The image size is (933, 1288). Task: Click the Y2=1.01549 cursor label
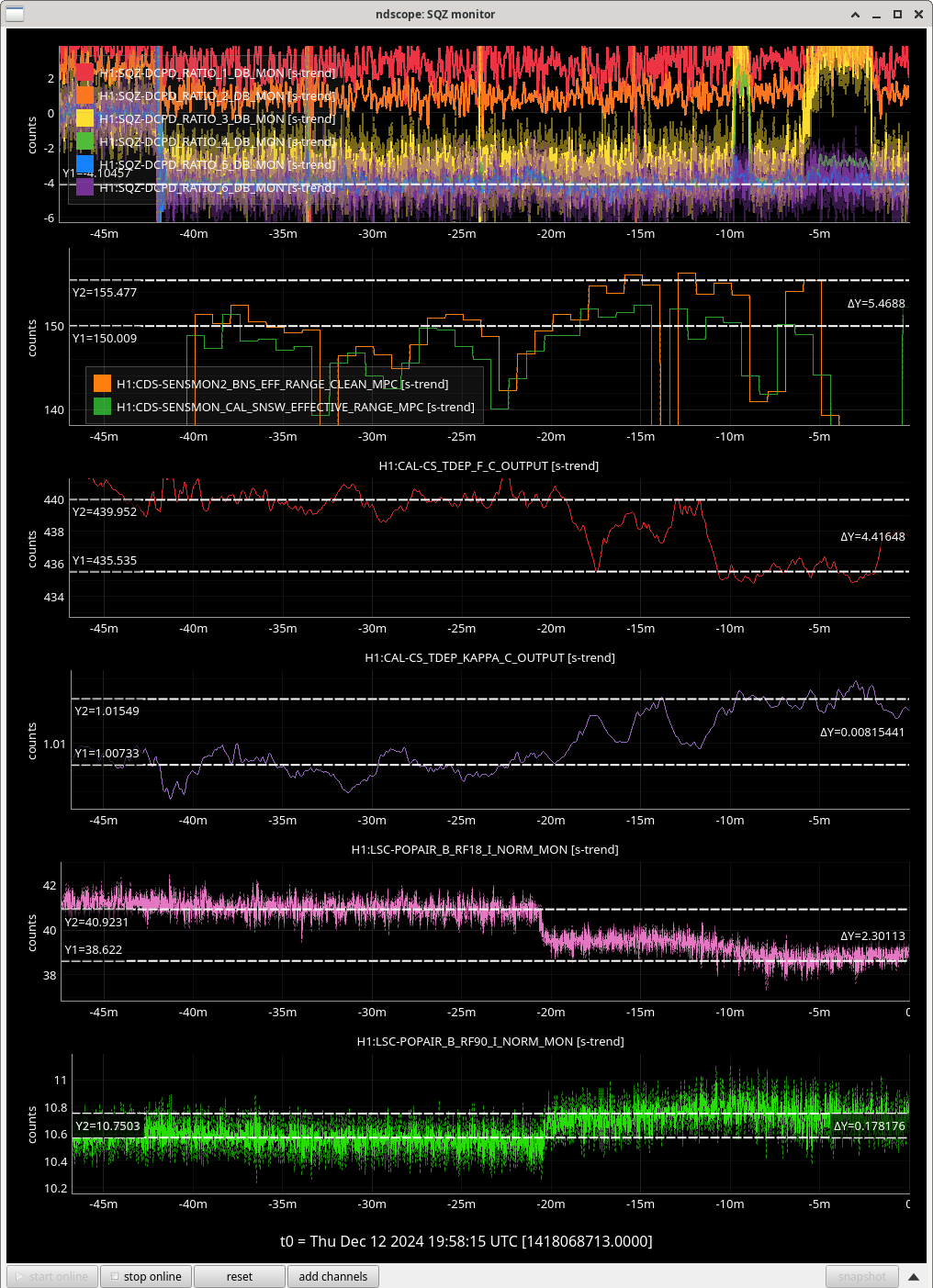pyautogui.click(x=107, y=711)
